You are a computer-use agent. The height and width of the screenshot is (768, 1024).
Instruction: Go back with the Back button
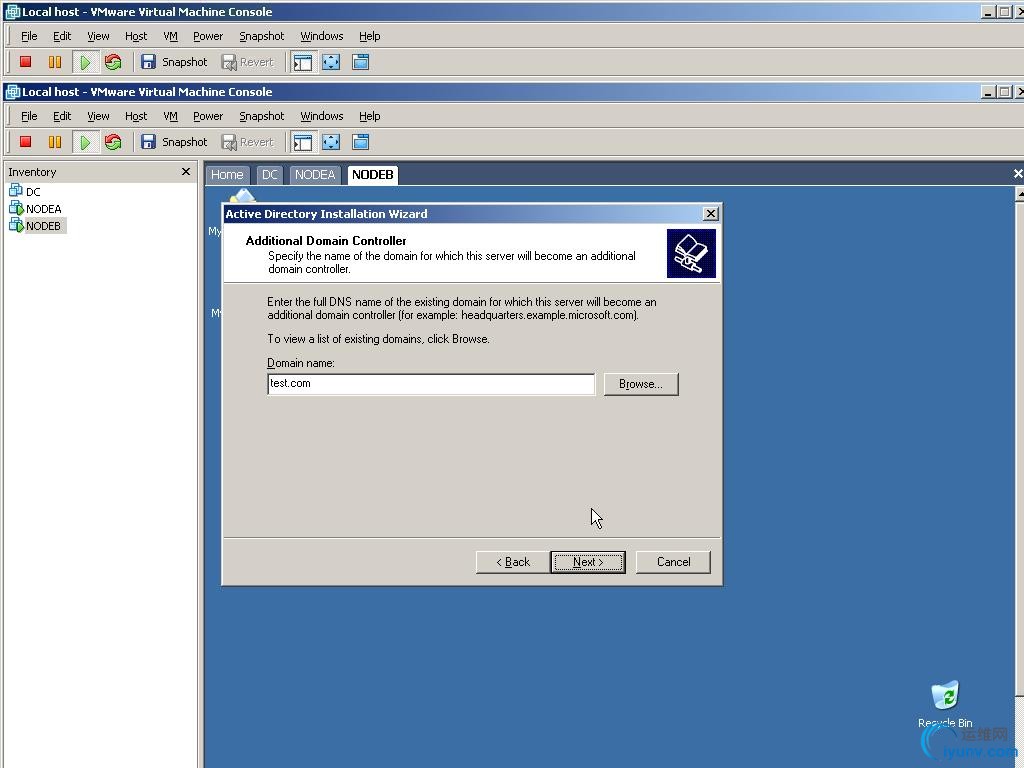(513, 562)
